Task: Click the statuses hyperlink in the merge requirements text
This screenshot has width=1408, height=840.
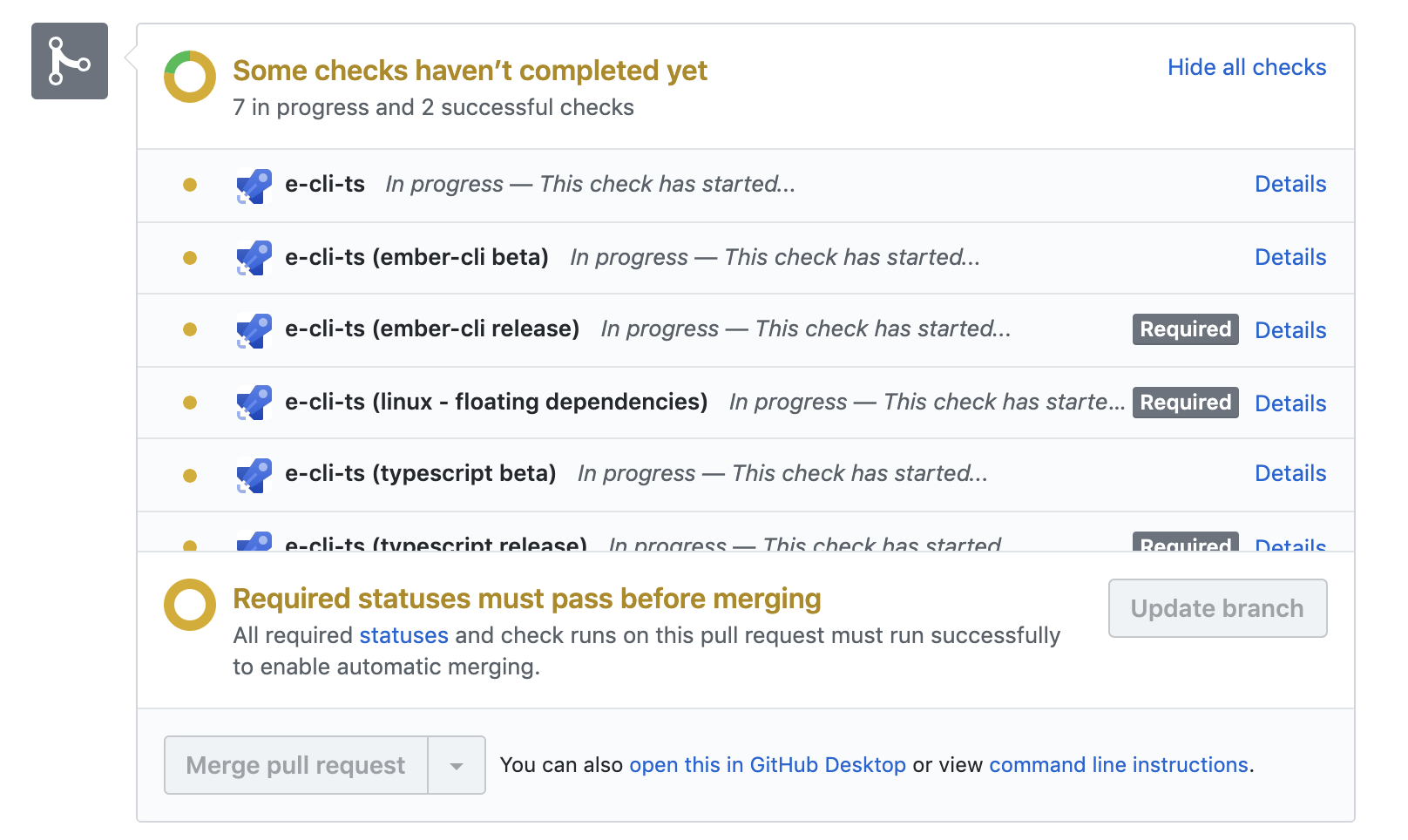Action: 403,635
